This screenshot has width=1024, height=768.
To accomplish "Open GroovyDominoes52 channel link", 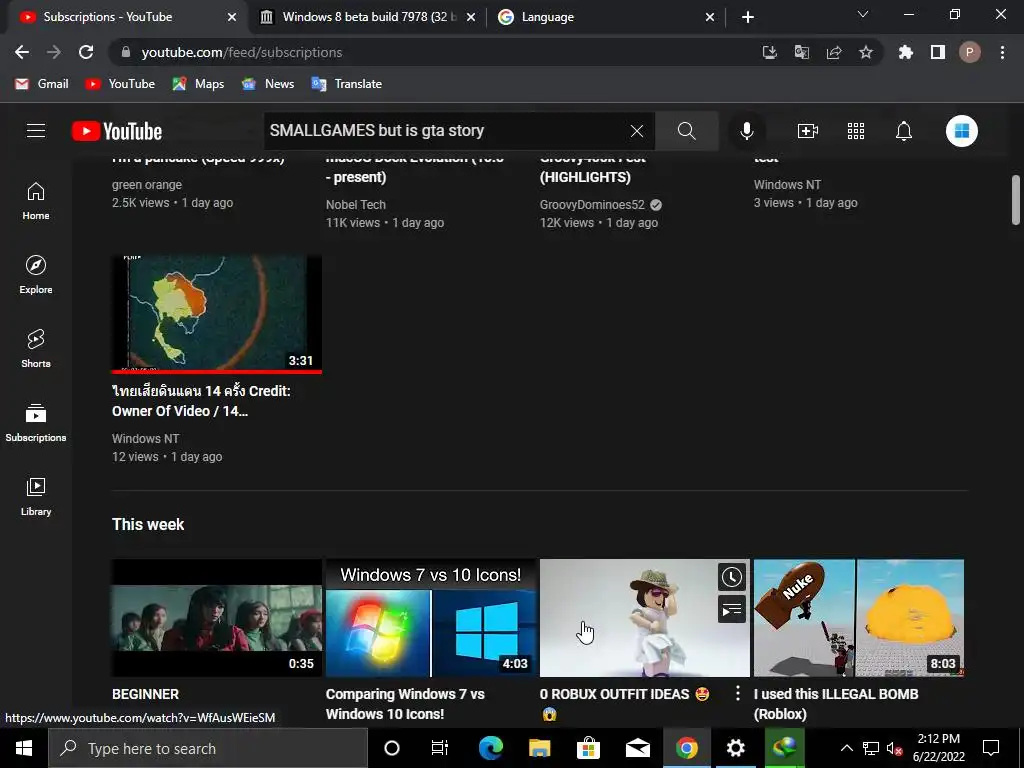I will (x=592, y=204).
